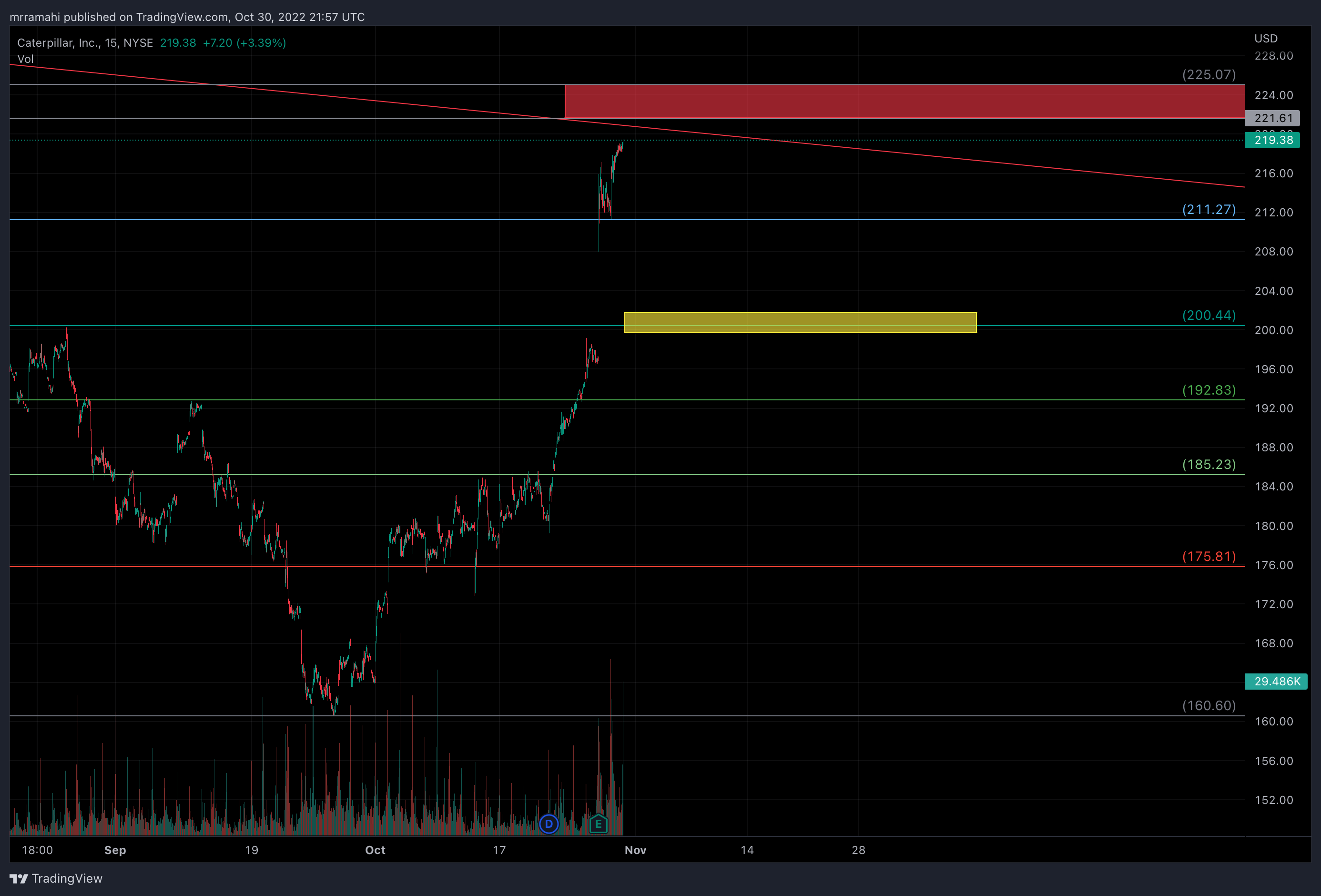Image resolution: width=1321 pixels, height=896 pixels.
Task: Click the Oct date on time axis
Action: pos(375,850)
